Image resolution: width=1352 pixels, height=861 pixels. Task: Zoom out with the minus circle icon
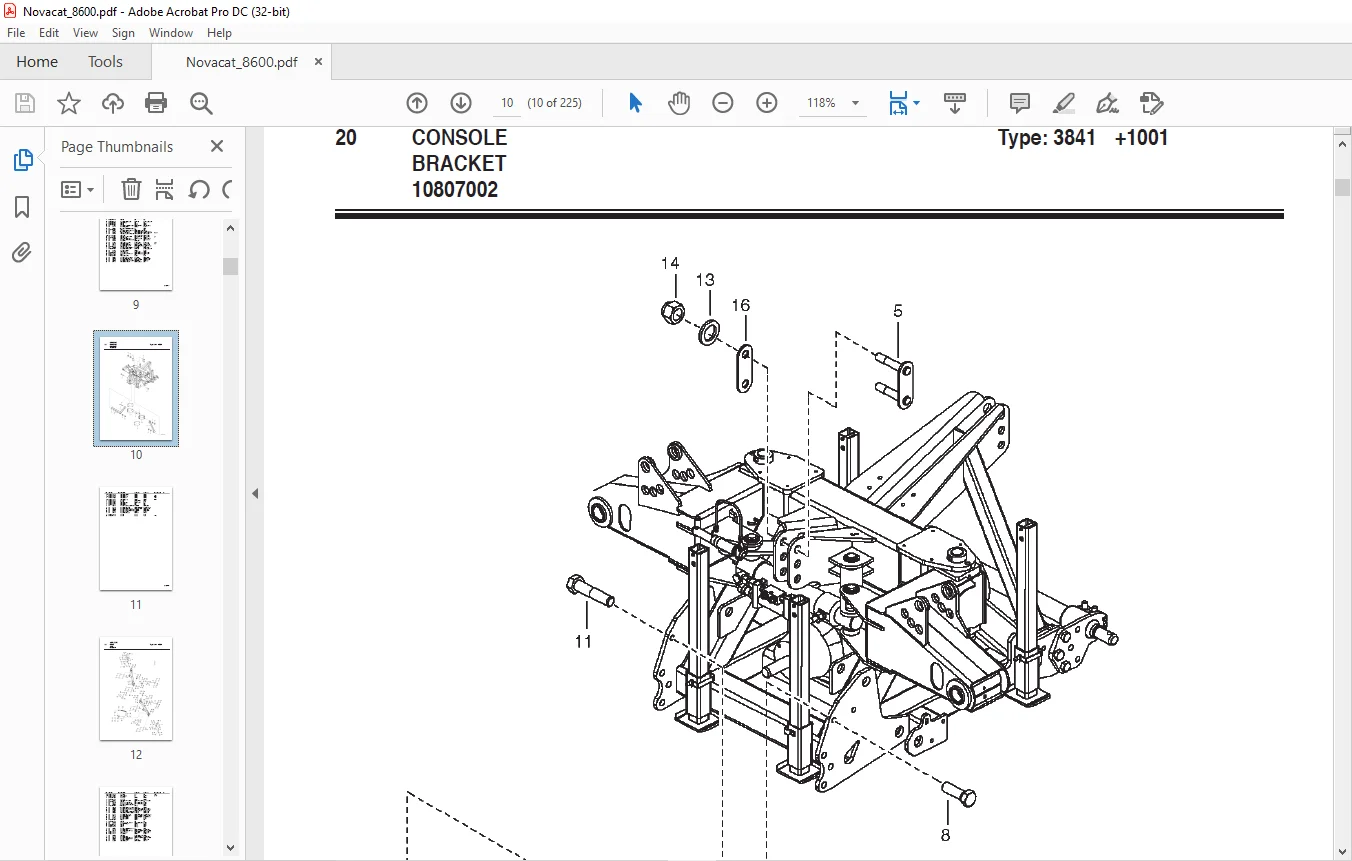click(x=723, y=103)
